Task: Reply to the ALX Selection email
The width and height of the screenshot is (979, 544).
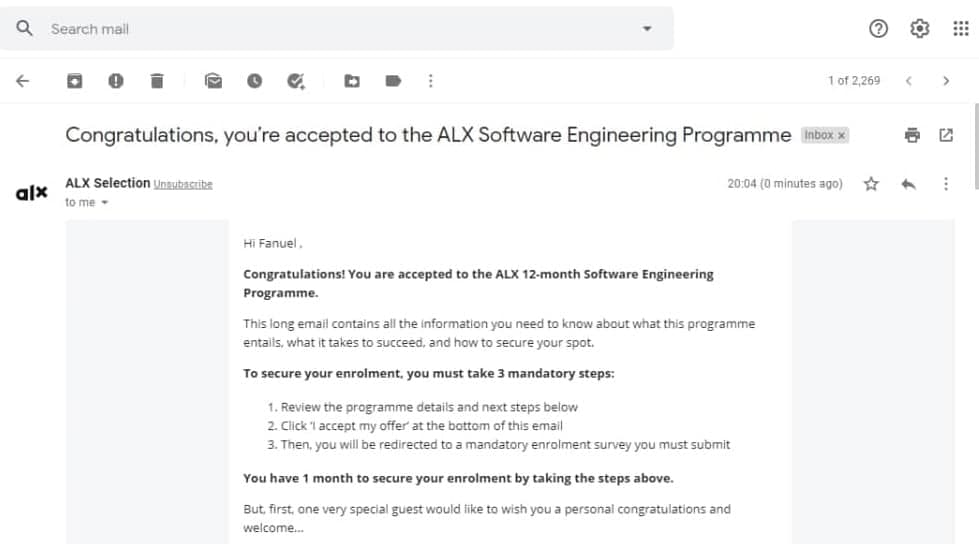Action: [x=908, y=184]
